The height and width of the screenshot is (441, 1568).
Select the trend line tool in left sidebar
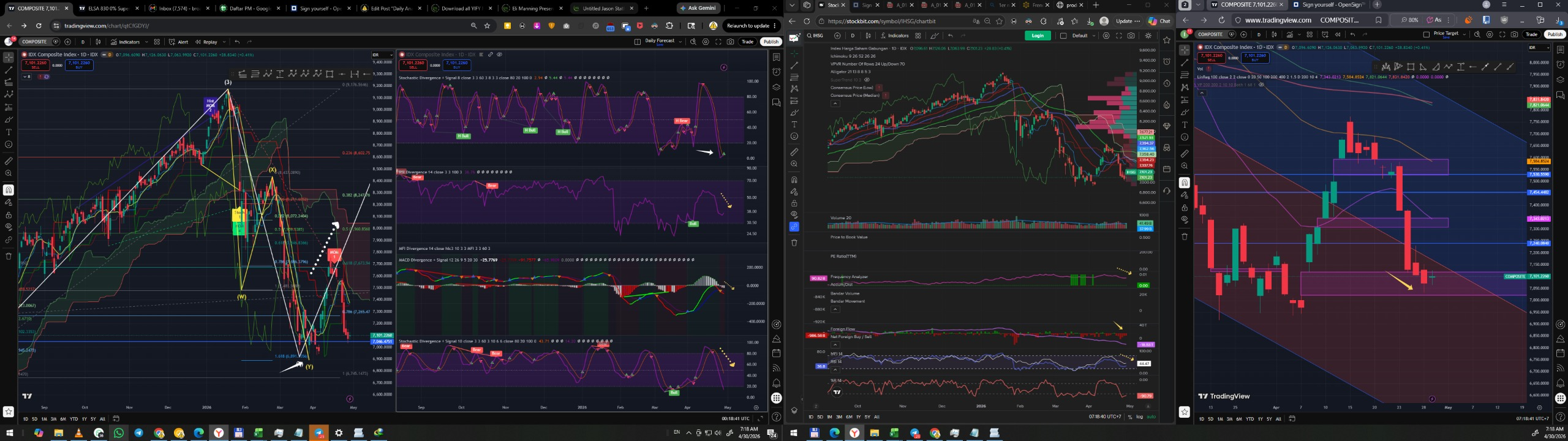9,70
